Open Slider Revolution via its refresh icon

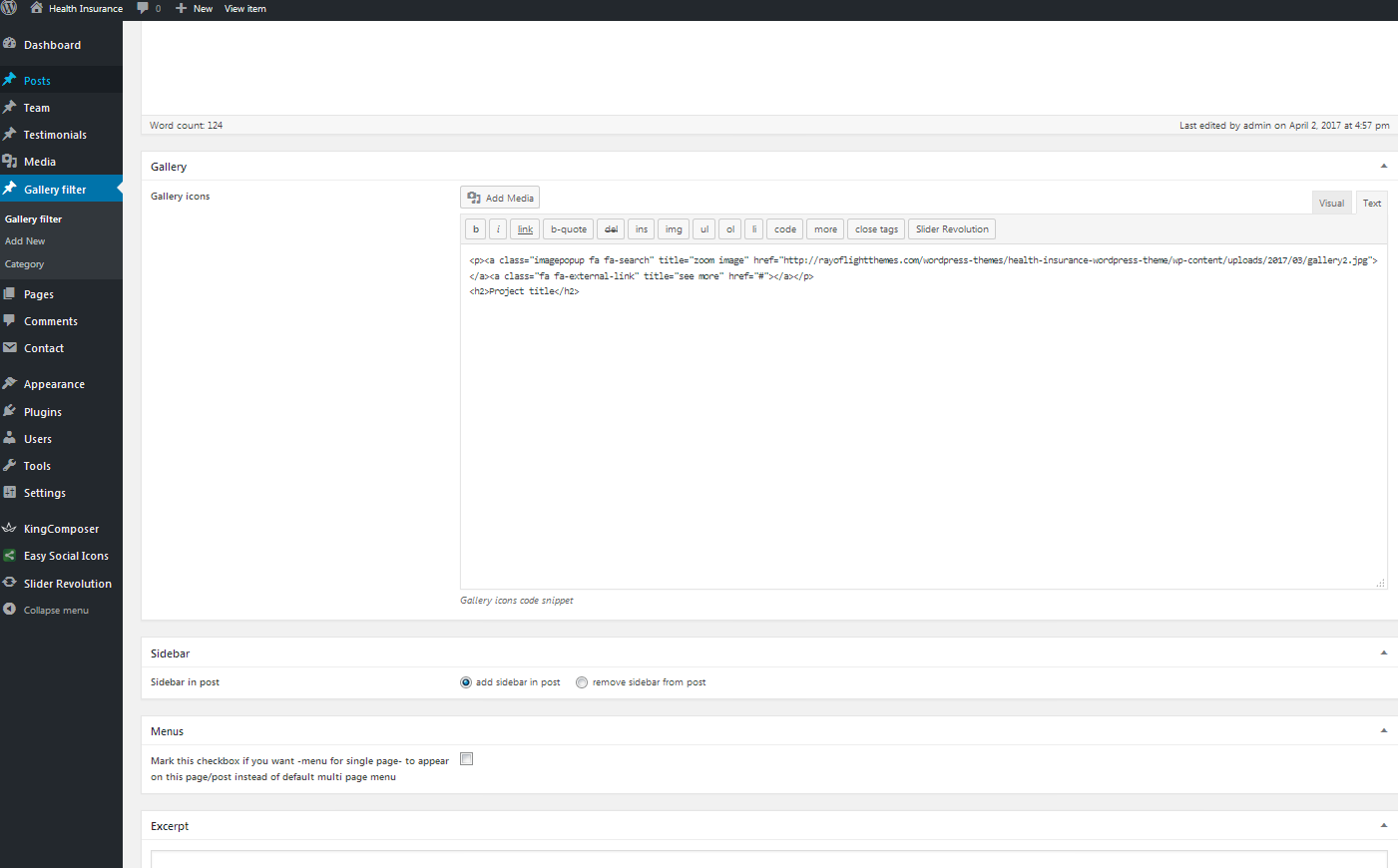click(x=10, y=583)
